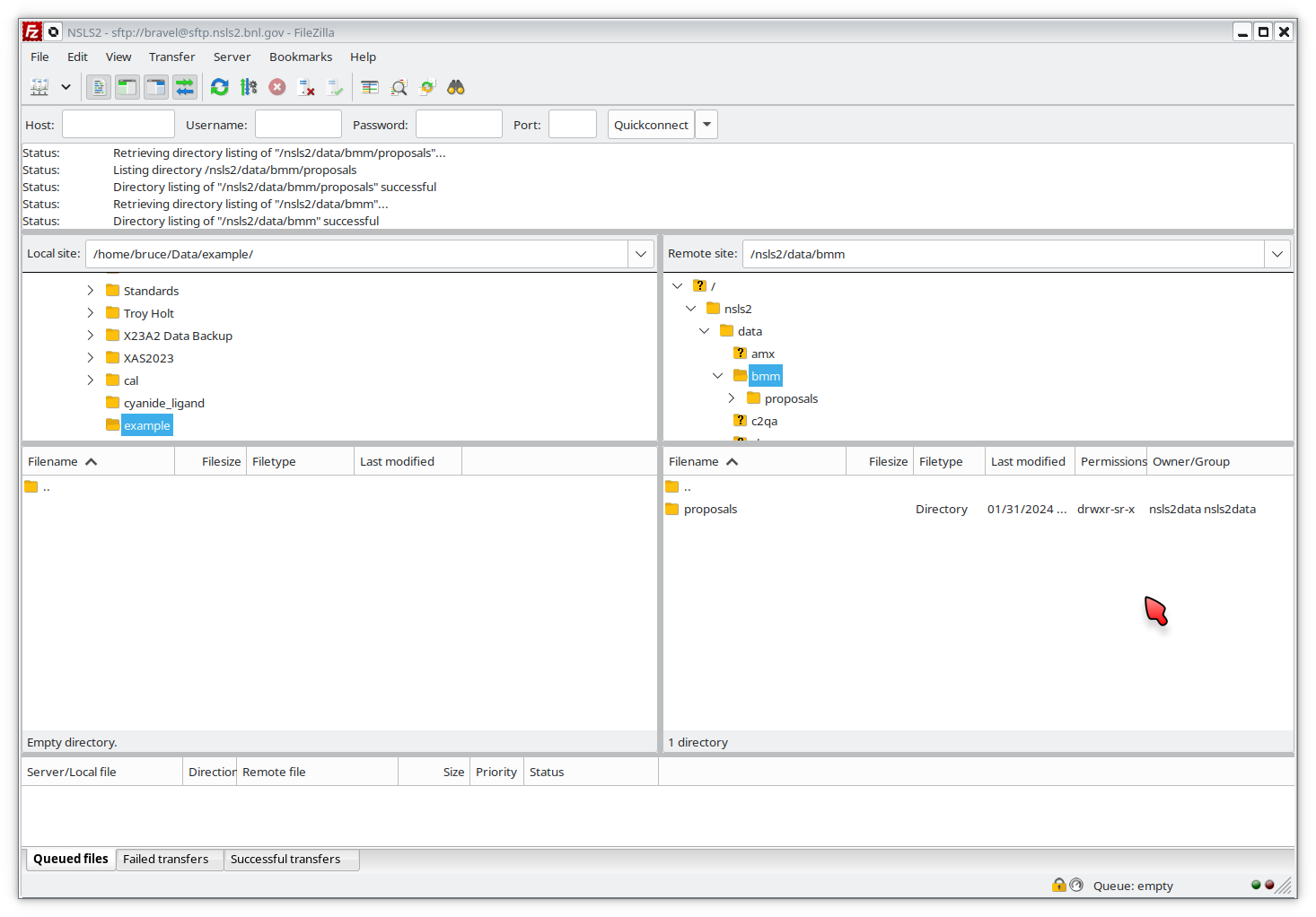Sort transfer queue by Priority column

coord(496,772)
